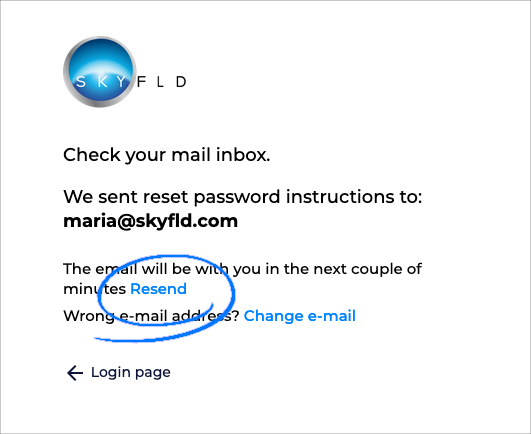Click the 'Wrong e-mail address?' question text
Image resolution: width=531 pixels, height=434 pixels.
(x=151, y=316)
